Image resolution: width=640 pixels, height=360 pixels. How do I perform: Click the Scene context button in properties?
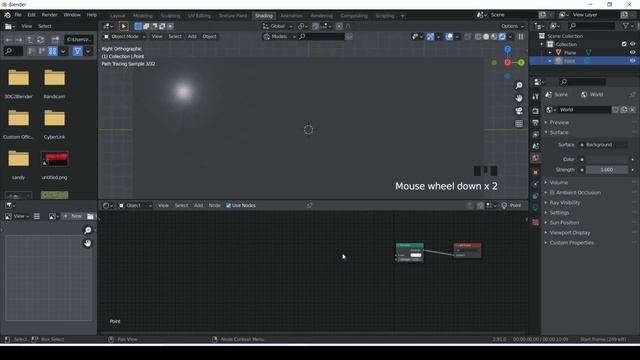(557, 94)
